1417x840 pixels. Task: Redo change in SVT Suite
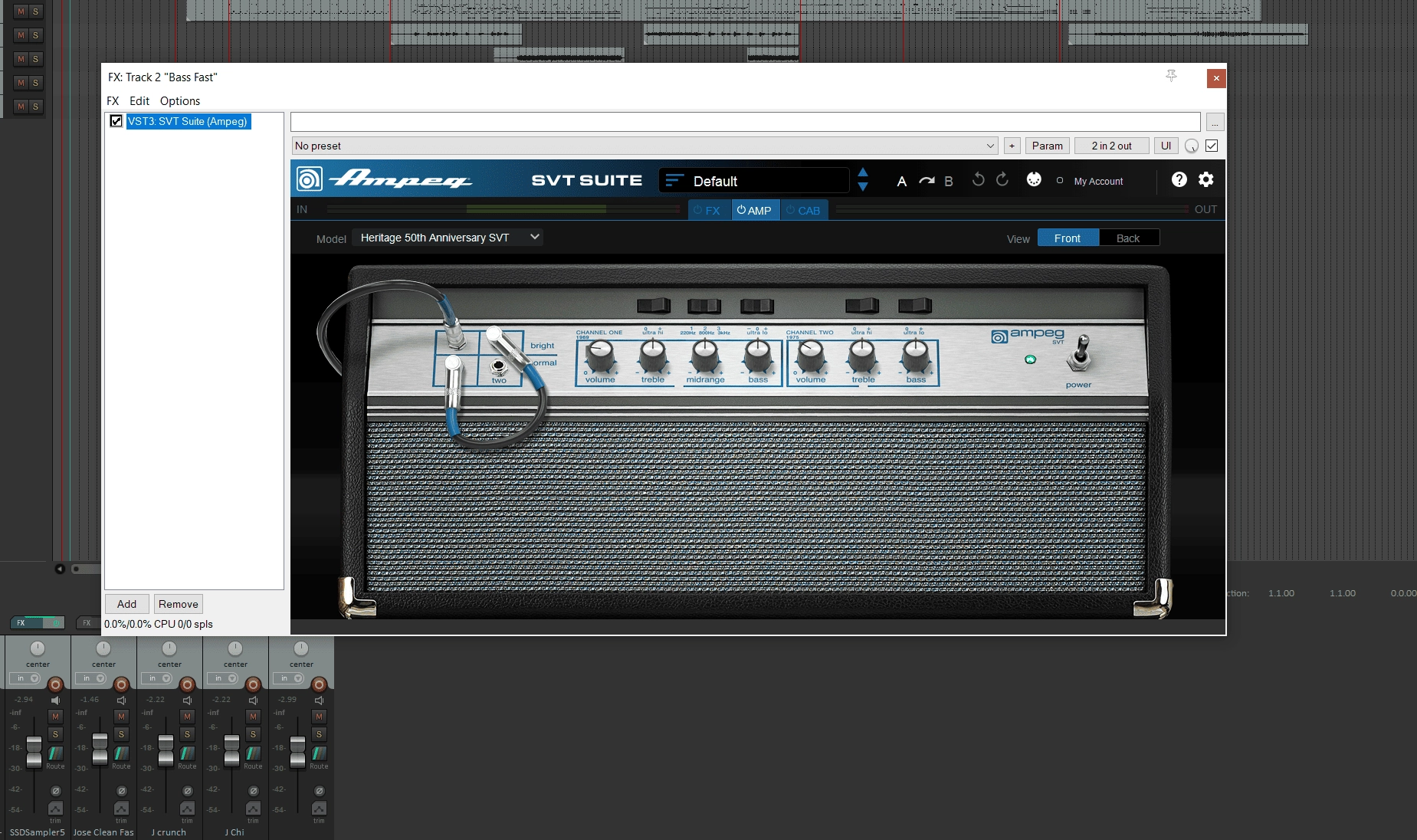tap(1002, 179)
